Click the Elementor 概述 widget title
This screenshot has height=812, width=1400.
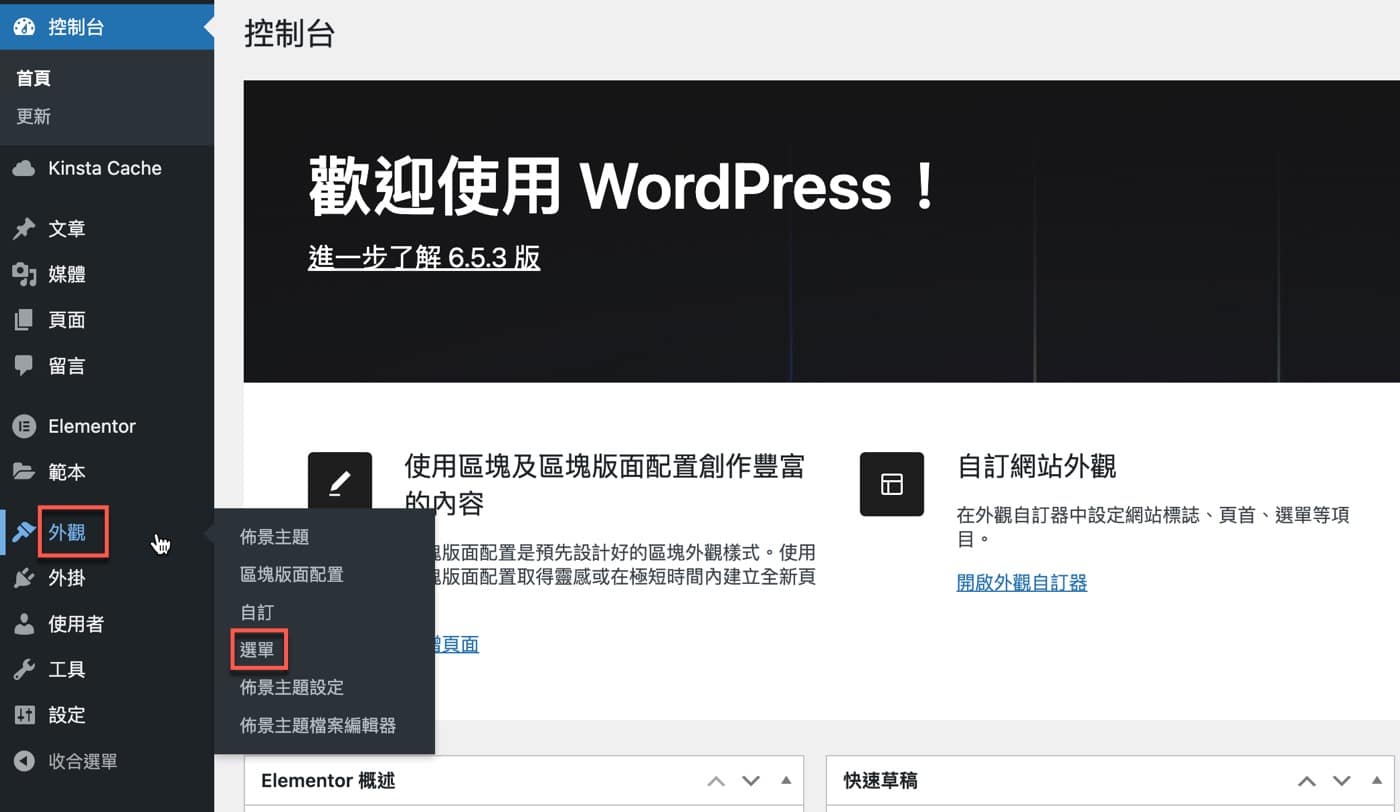328,781
